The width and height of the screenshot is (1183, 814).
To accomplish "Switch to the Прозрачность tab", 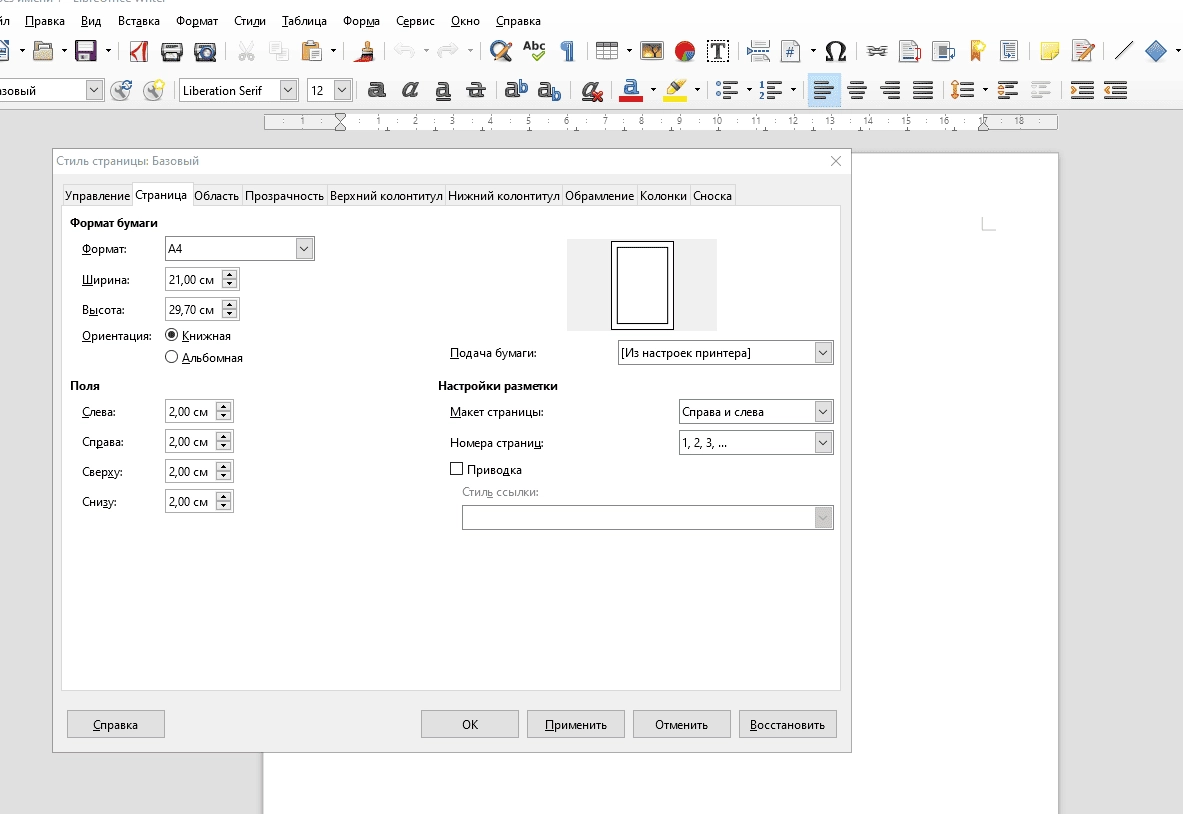I will [x=284, y=195].
